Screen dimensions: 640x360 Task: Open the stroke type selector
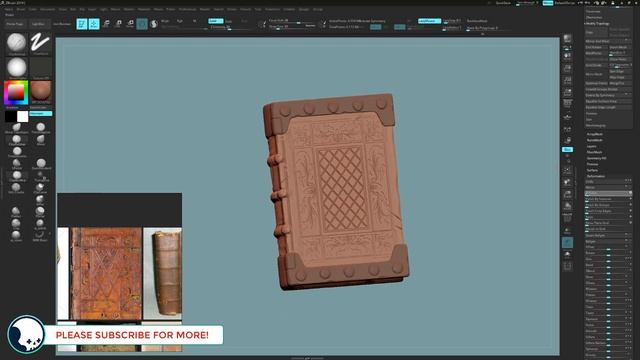[x=40, y=43]
